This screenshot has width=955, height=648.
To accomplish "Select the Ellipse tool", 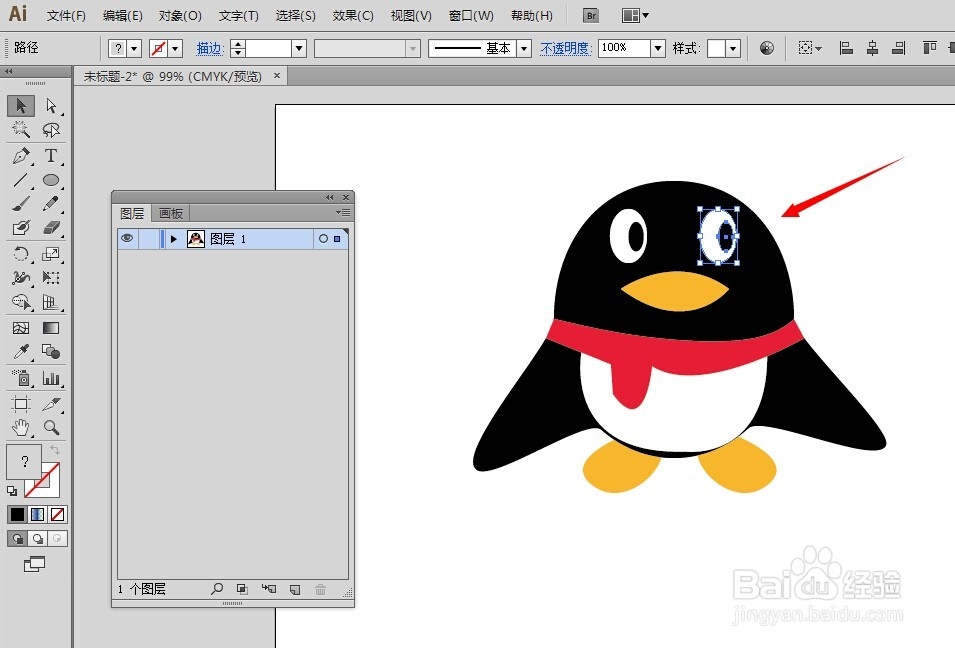I will (x=51, y=180).
